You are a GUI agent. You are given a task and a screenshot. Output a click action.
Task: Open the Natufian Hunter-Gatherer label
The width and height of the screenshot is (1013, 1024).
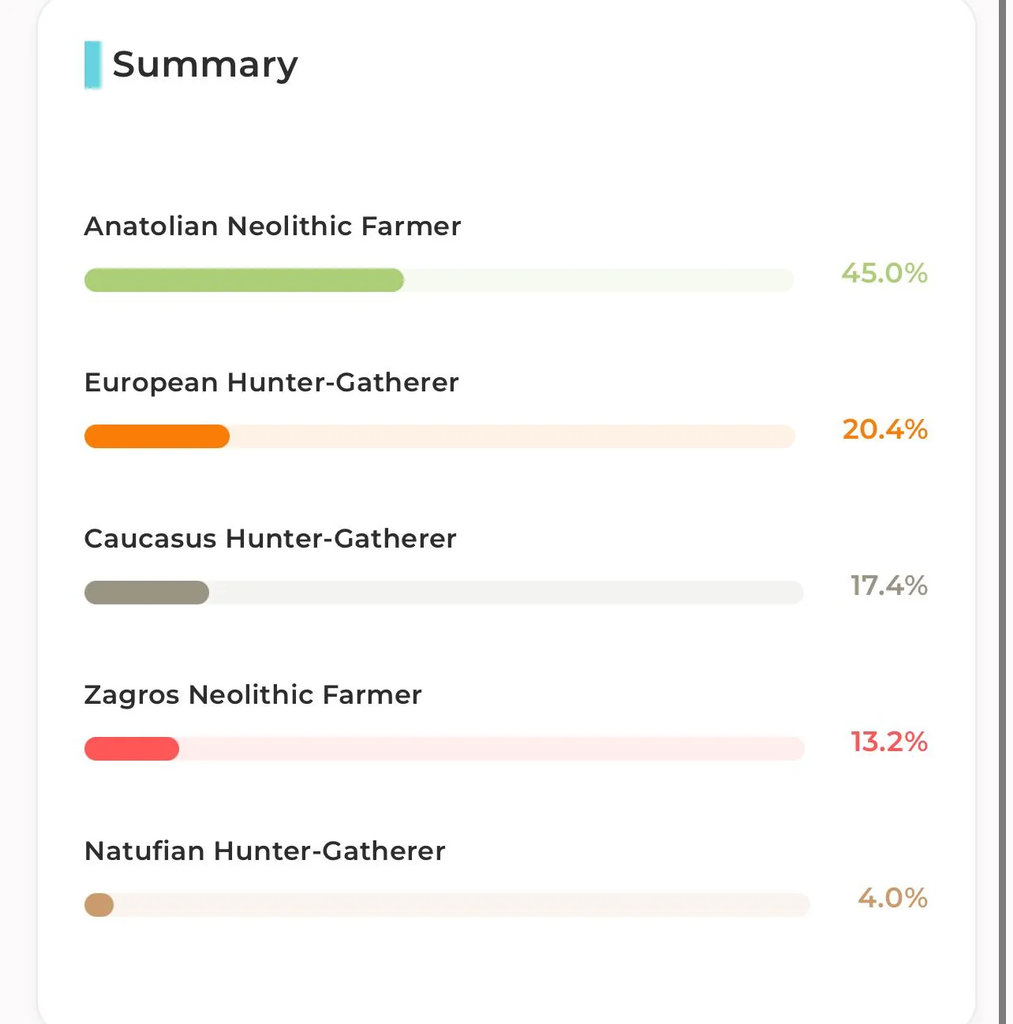tap(265, 851)
